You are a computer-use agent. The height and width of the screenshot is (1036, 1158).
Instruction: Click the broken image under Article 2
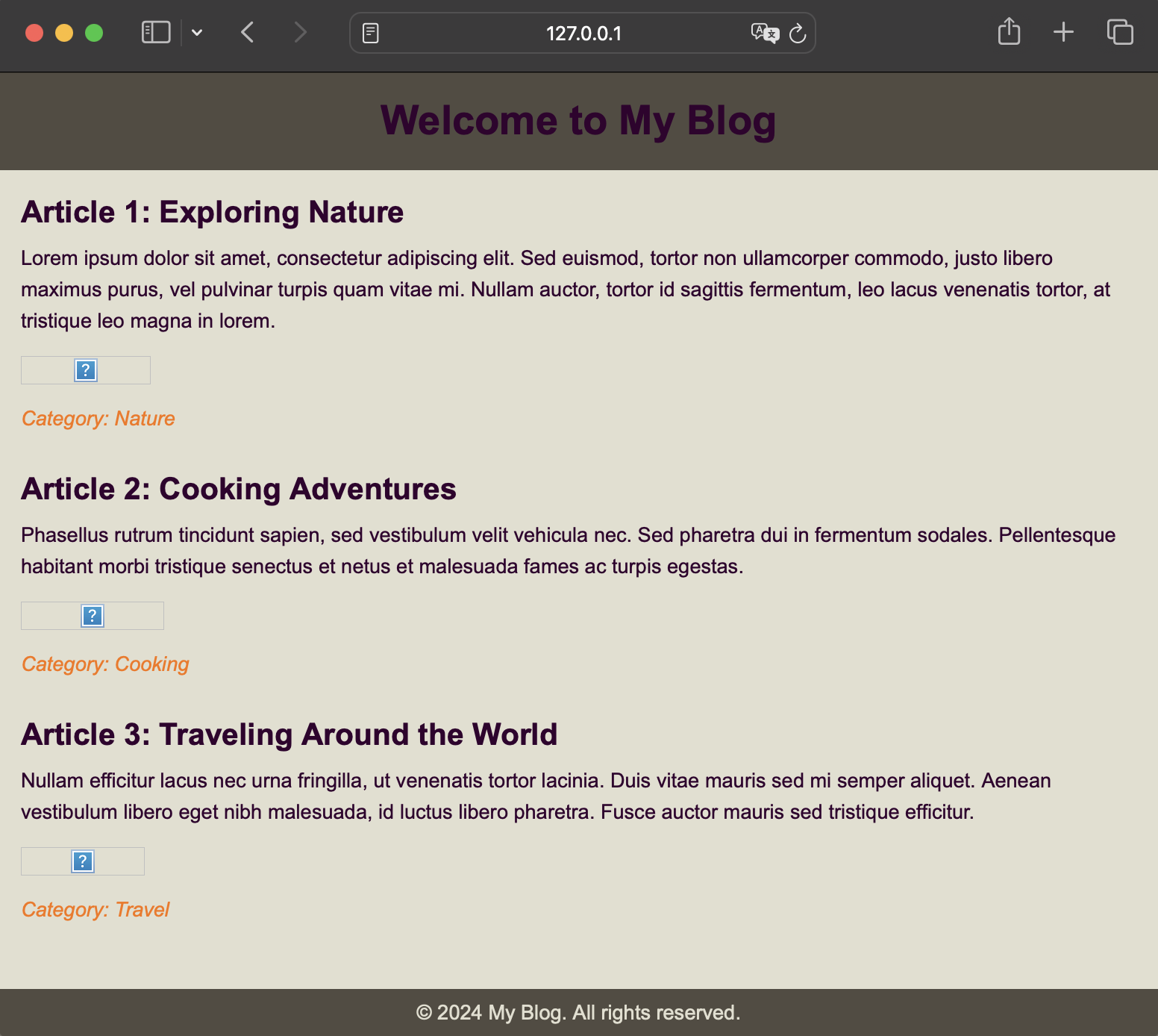93,616
